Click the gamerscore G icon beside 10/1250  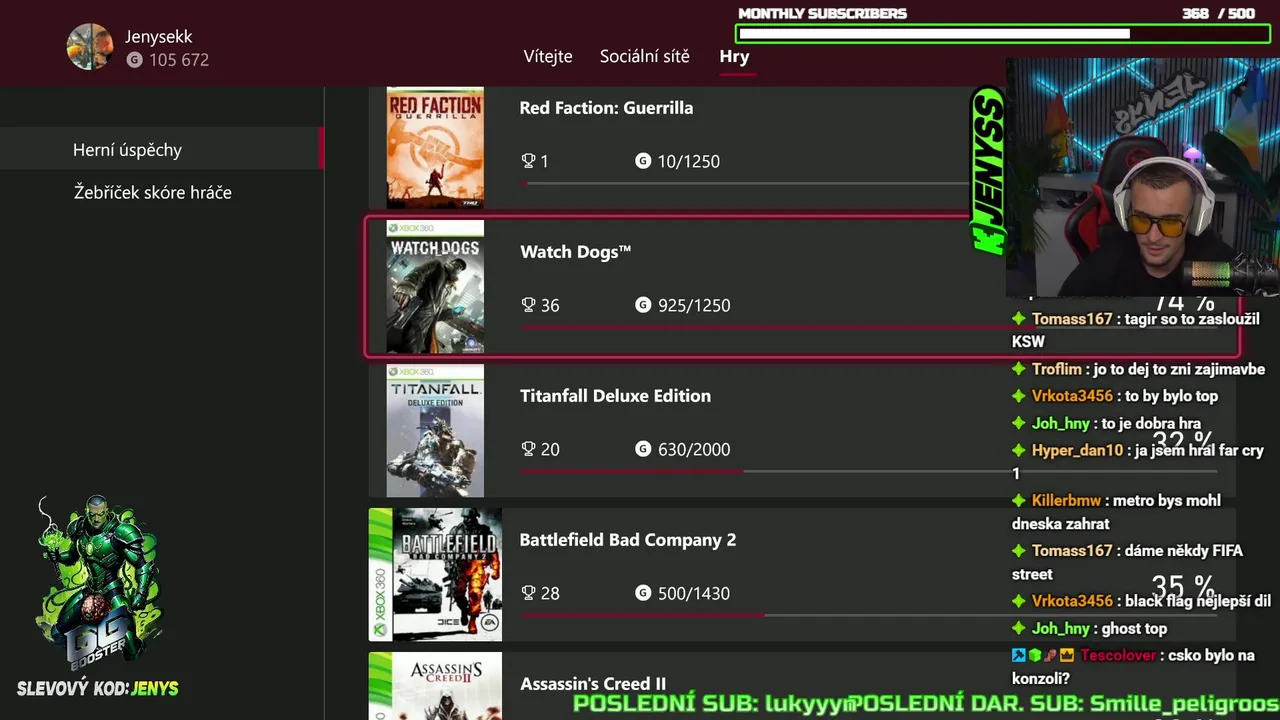[643, 161]
